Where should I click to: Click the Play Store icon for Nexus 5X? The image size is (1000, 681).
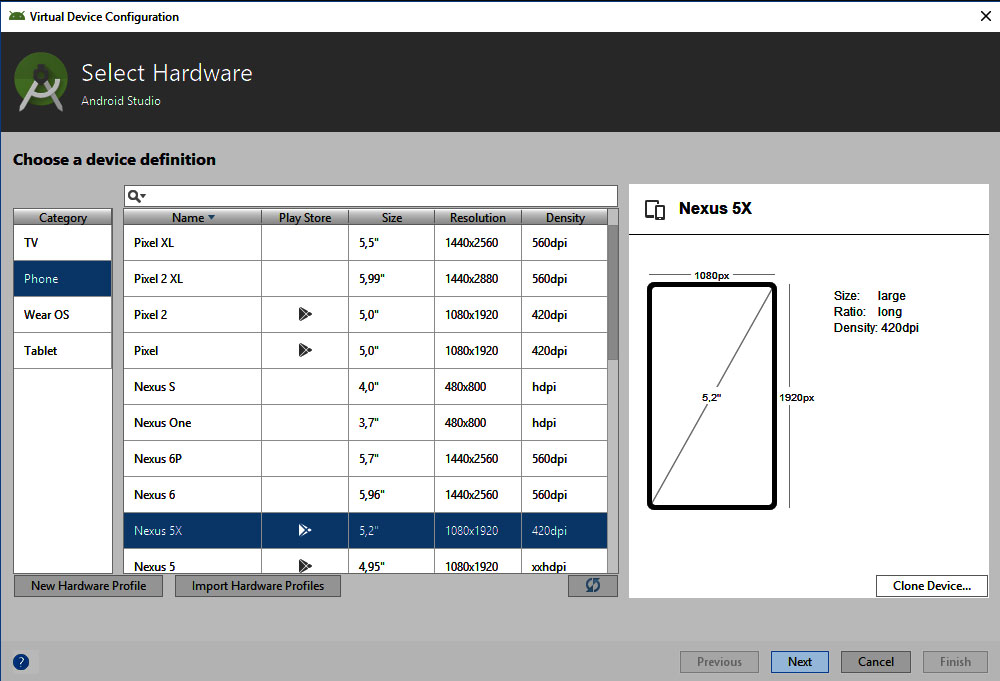click(305, 530)
